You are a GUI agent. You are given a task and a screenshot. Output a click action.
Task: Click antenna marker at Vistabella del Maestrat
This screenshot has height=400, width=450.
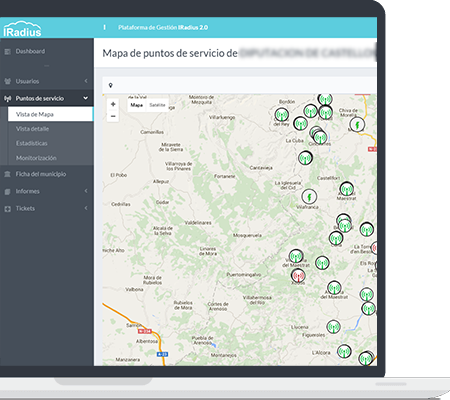pos(296,256)
